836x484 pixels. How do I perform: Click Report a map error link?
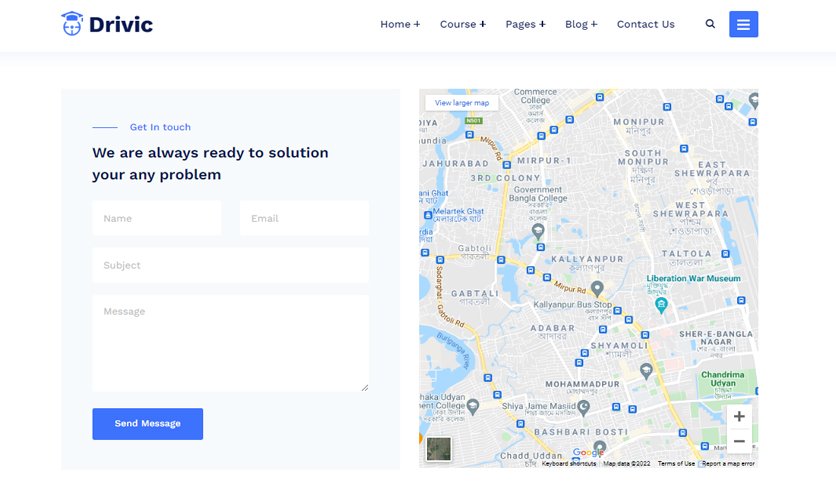[728, 464]
